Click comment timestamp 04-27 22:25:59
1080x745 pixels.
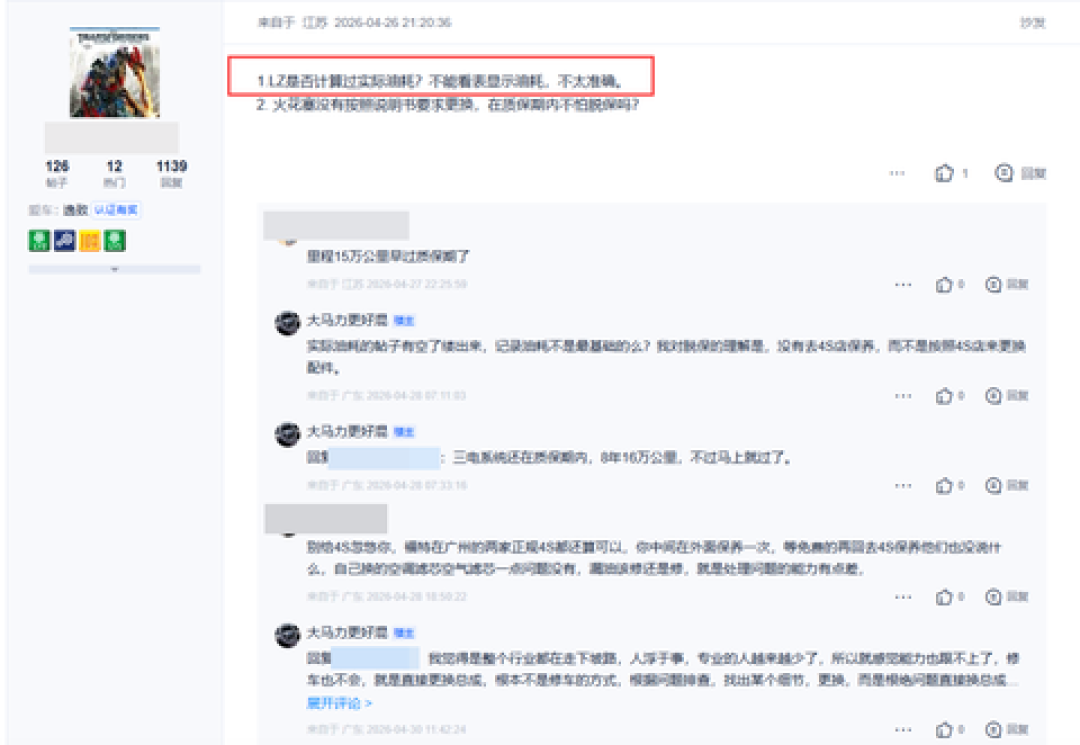click(x=417, y=284)
